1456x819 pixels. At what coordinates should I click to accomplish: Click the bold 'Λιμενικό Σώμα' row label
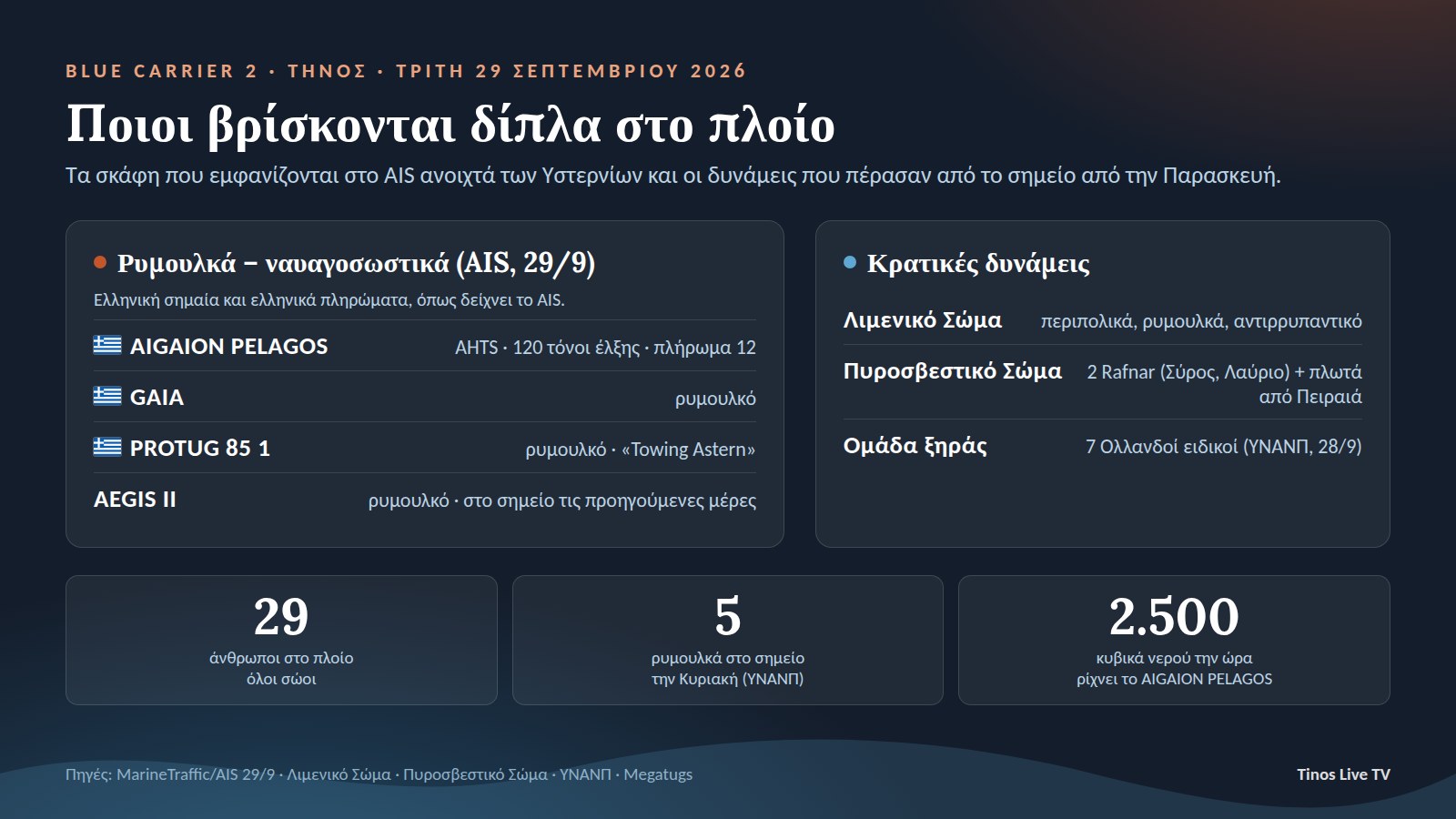(x=923, y=320)
